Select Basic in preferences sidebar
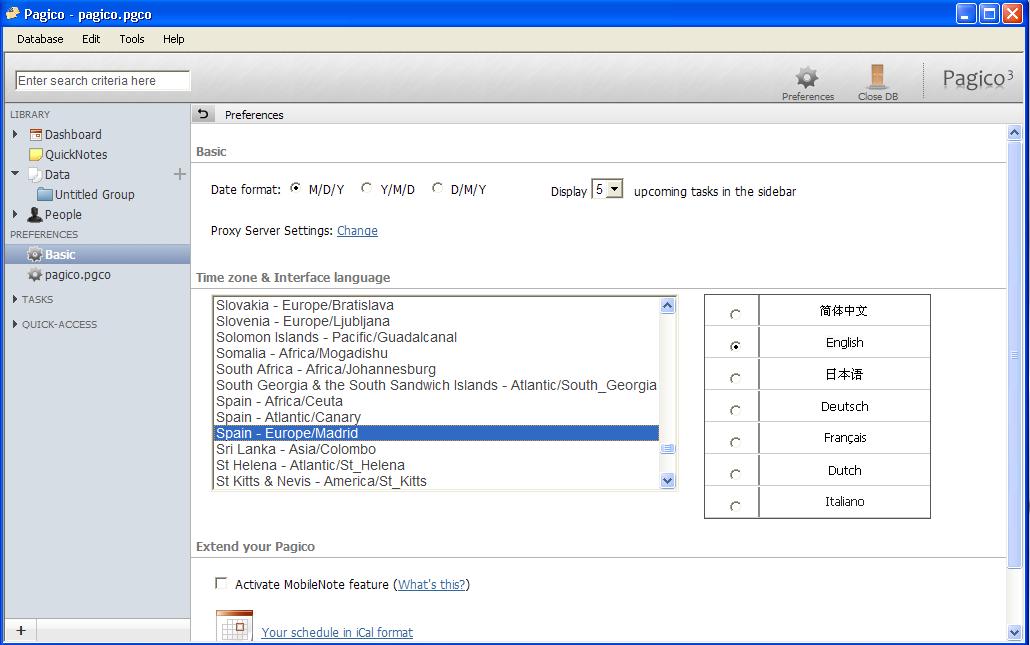The height and width of the screenshot is (645, 1030). tap(97, 254)
